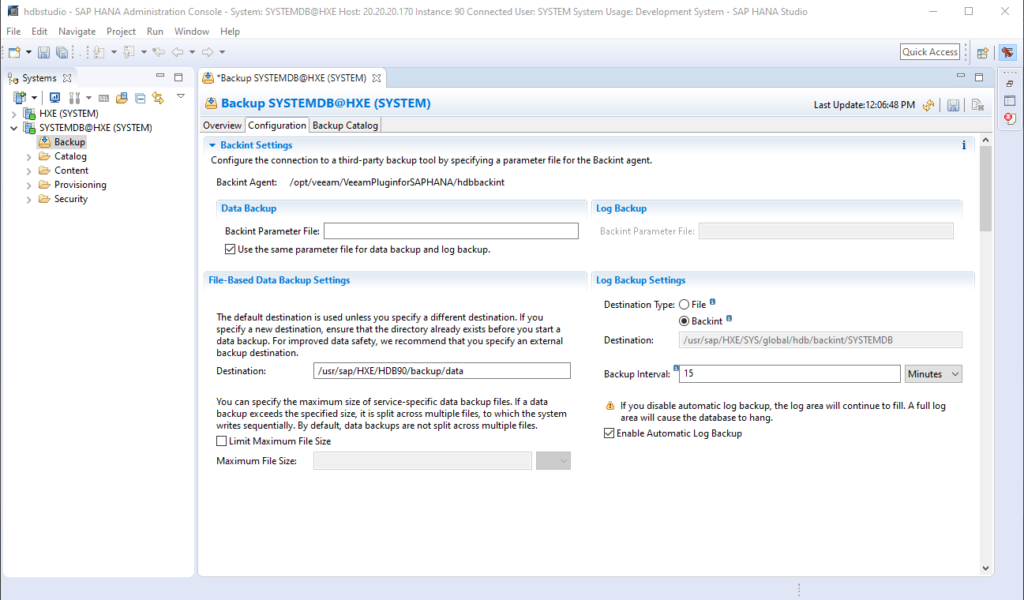The image size is (1024, 600).
Task: Maximize the Backup editor area
Action: point(979,77)
